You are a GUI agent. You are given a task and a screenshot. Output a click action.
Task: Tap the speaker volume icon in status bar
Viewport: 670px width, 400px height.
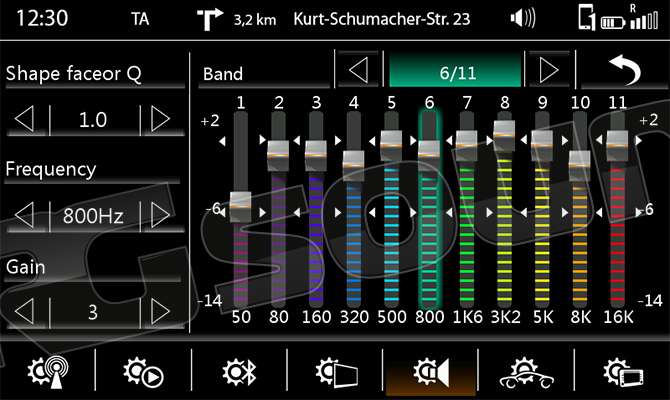523,19
